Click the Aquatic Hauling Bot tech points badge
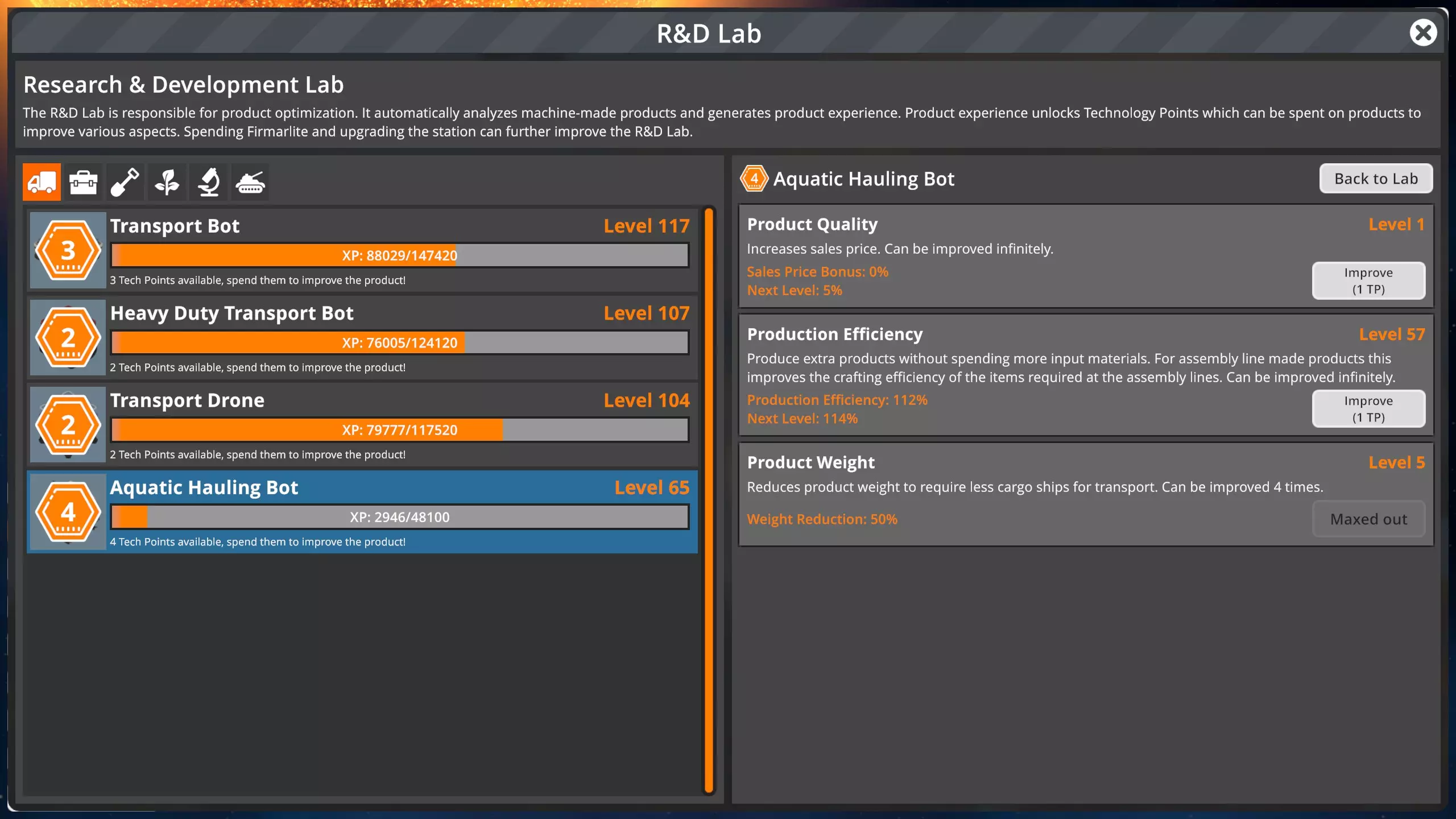This screenshot has height=819, width=1456. point(68,512)
